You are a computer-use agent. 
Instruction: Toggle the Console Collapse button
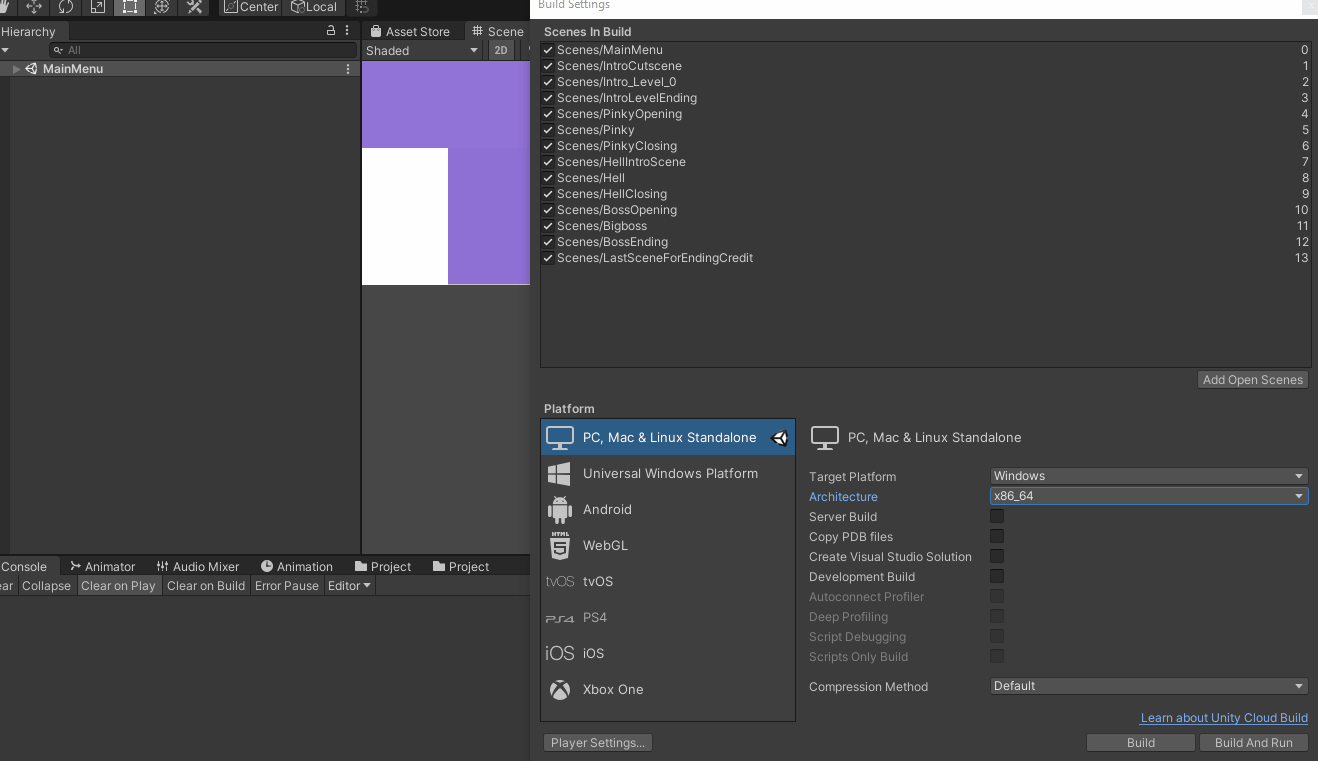click(46, 586)
